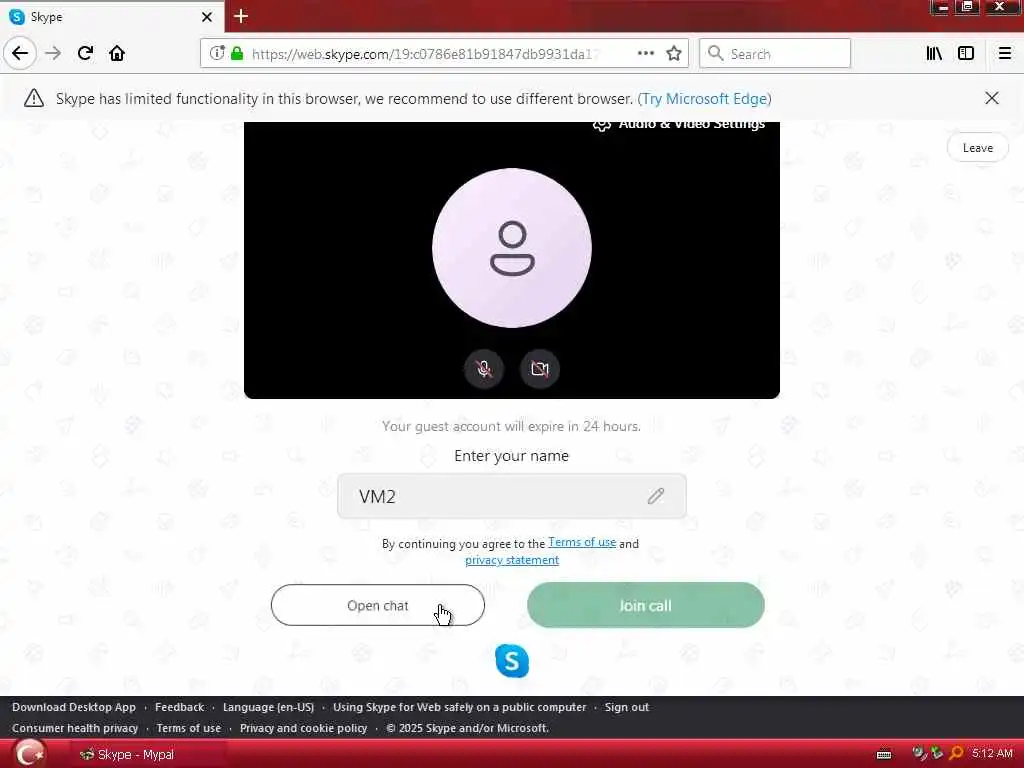Click the Join call button
Image resolution: width=1024 pixels, height=768 pixels.
[645, 605]
